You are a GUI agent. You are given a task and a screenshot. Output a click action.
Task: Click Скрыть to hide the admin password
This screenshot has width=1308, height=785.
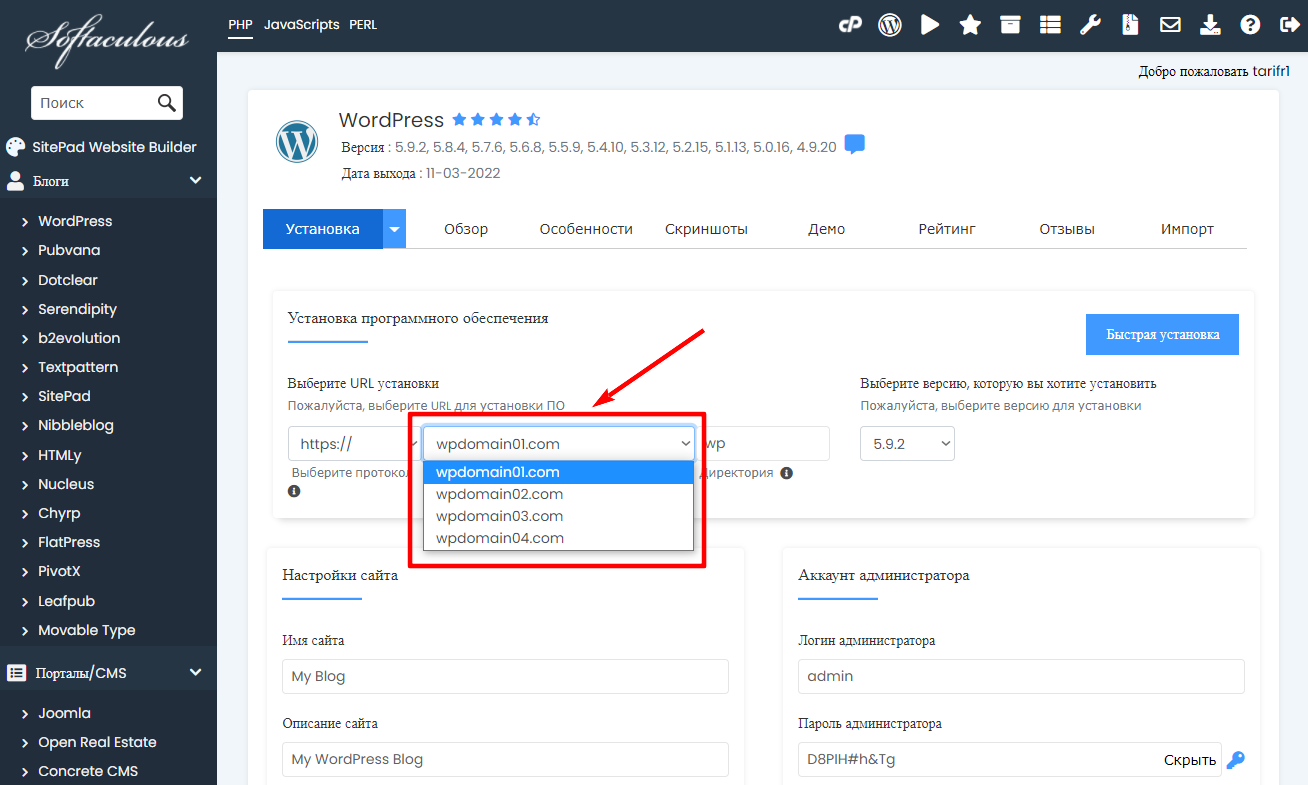(x=1190, y=760)
